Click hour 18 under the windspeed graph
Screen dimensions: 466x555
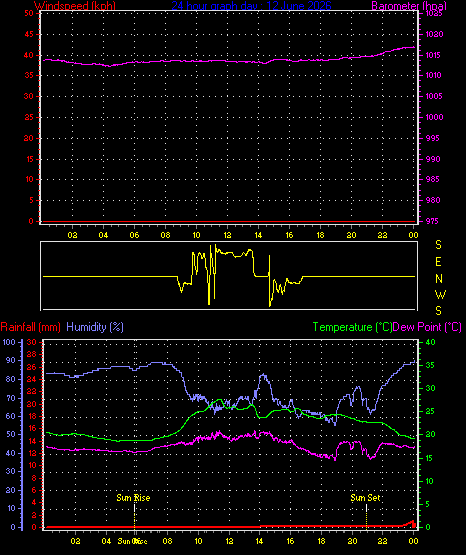320,235
